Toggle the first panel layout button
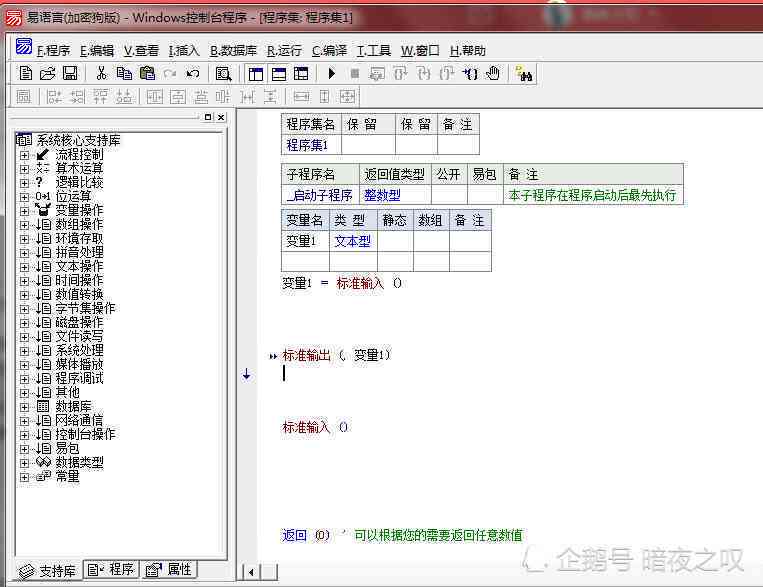The image size is (763, 587). coord(255,73)
